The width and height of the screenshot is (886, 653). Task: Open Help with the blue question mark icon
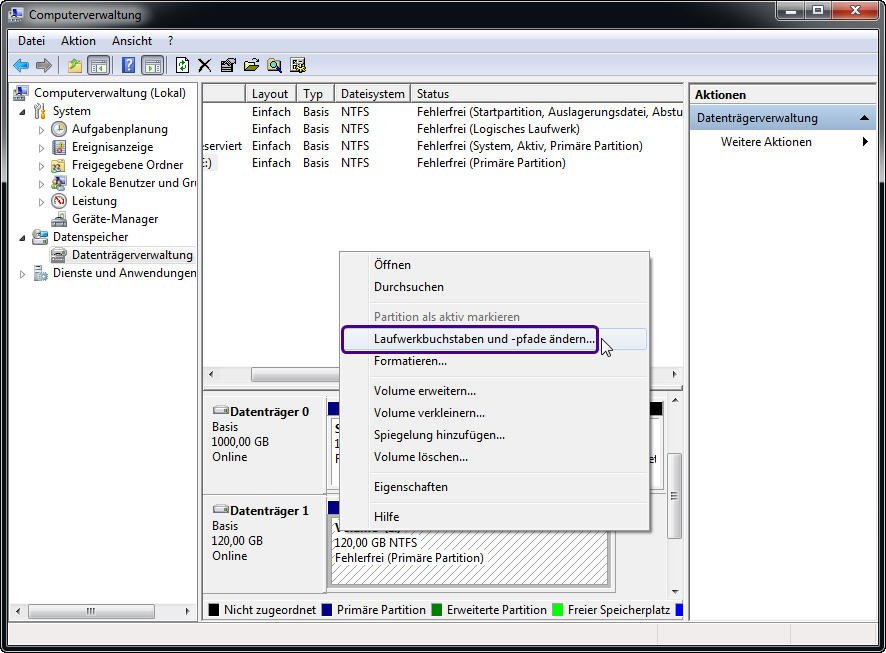click(129, 66)
